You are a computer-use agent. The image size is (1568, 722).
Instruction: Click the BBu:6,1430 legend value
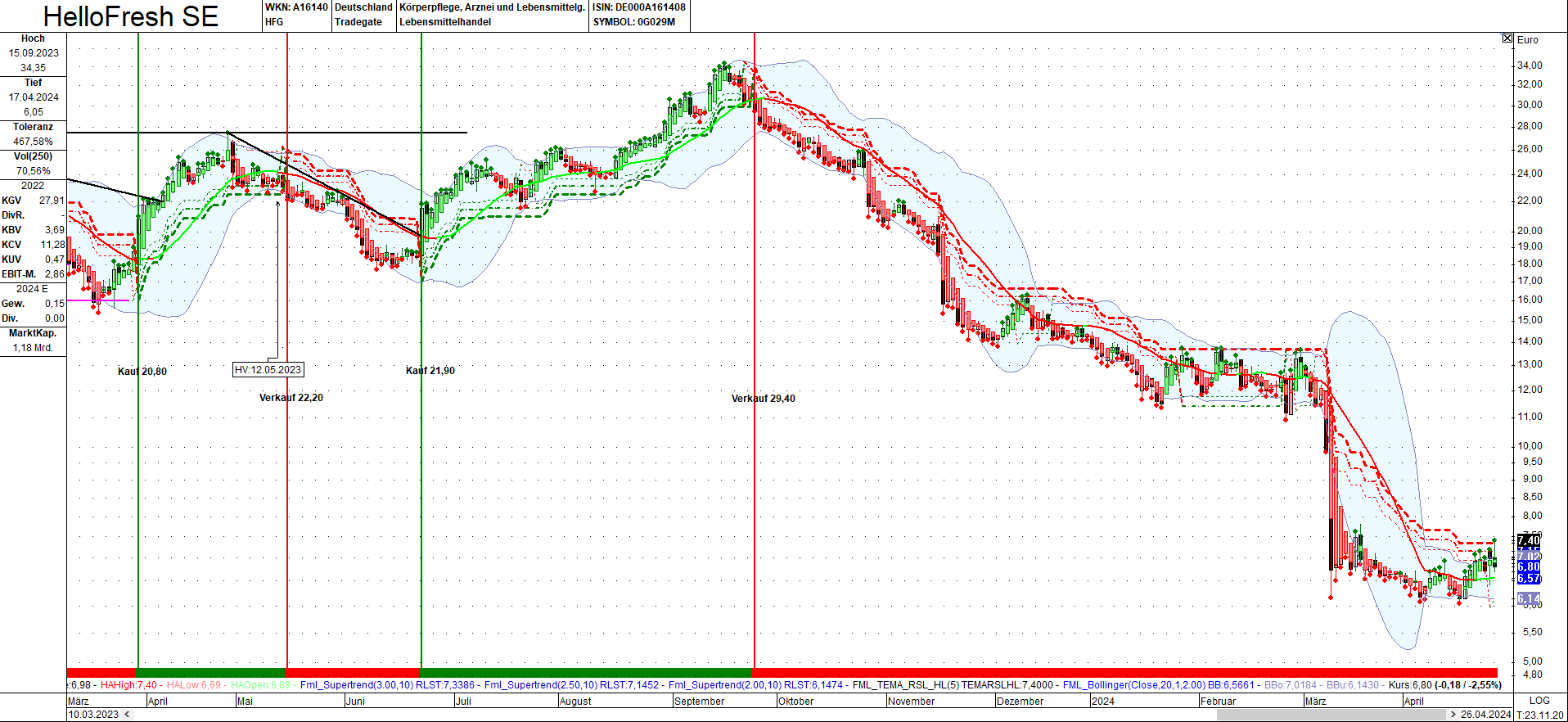tap(1353, 685)
